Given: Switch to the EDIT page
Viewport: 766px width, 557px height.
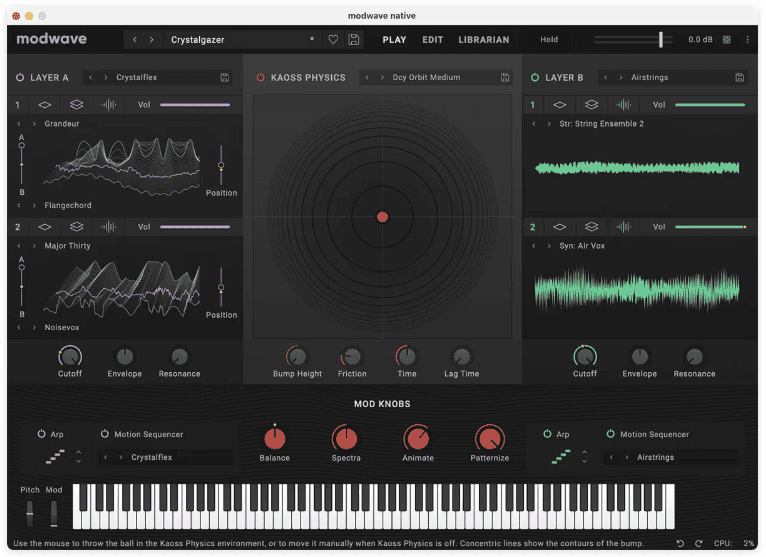Looking at the screenshot, I should [x=433, y=40].
